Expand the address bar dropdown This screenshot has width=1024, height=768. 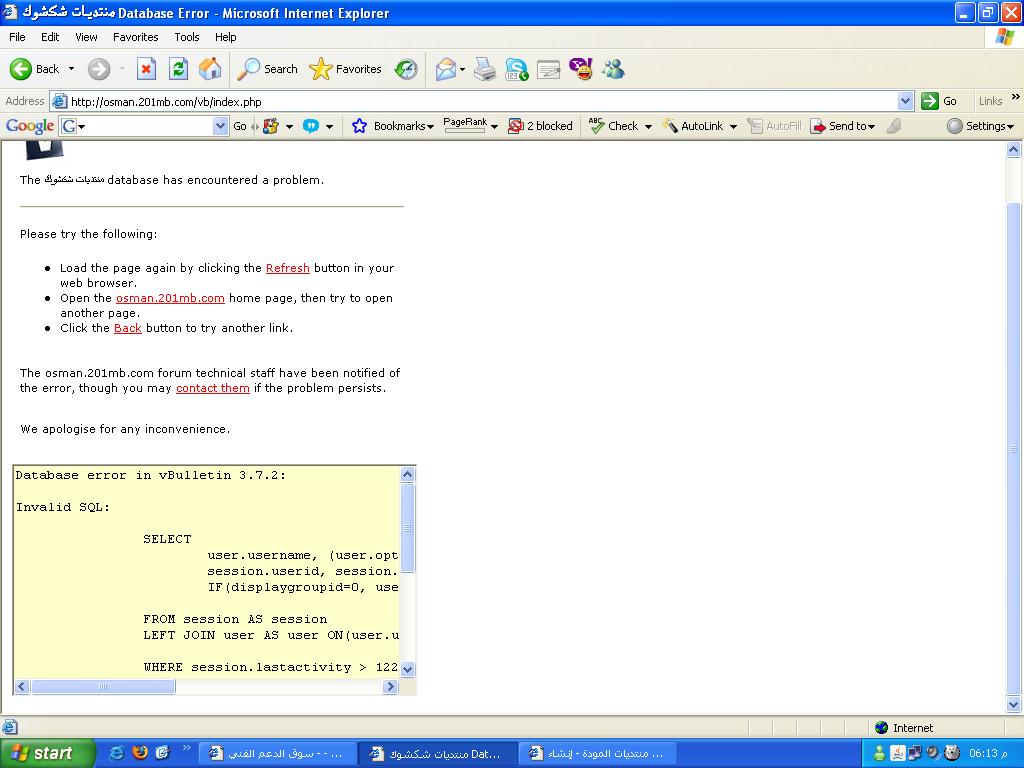click(x=905, y=101)
